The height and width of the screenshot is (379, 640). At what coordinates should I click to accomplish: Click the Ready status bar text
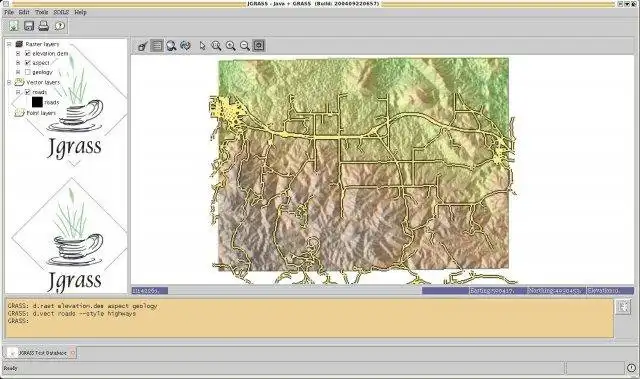(x=11, y=368)
